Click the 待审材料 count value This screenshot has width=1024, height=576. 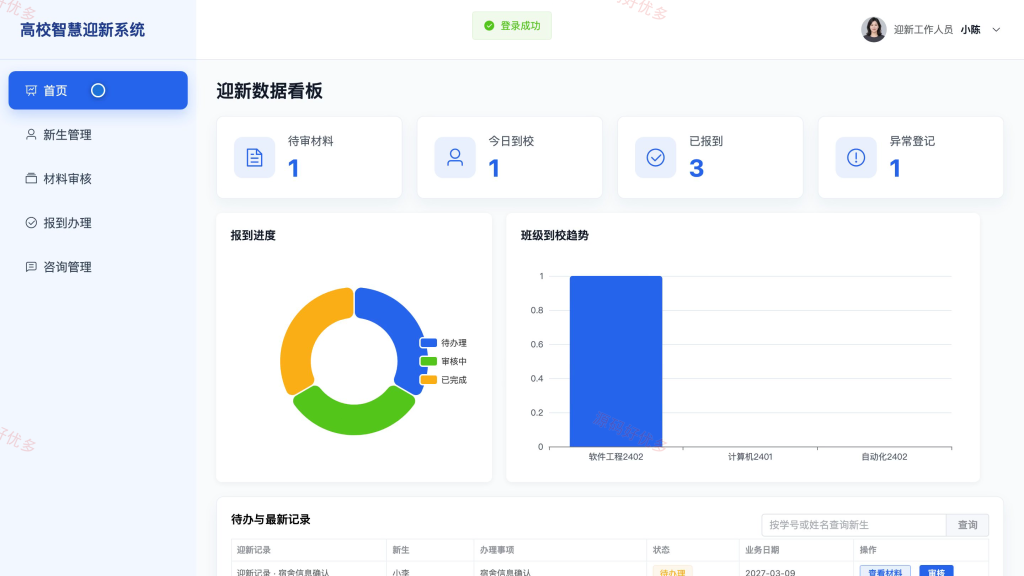pyautogui.click(x=293, y=168)
